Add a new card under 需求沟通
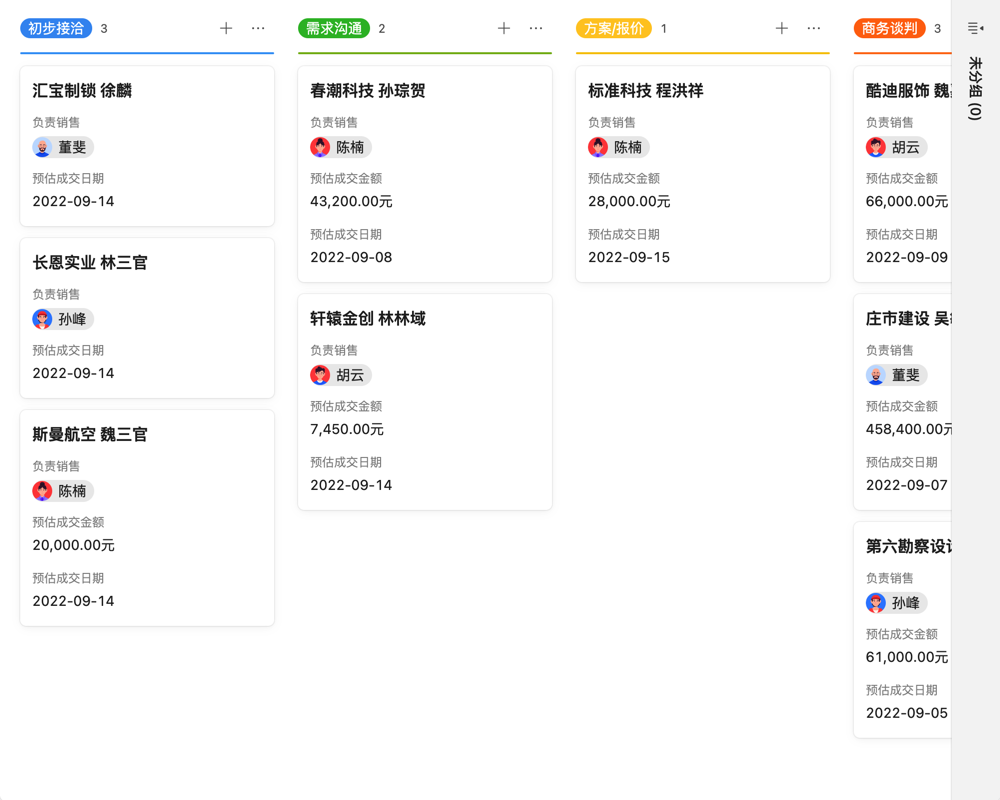1000x800 pixels. coord(504,29)
